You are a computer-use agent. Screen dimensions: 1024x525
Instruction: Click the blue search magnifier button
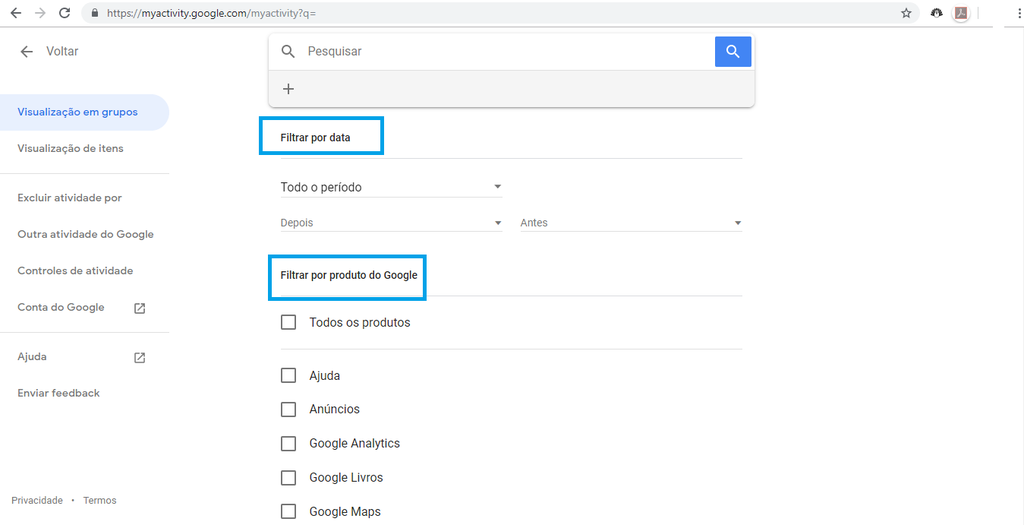pos(733,52)
